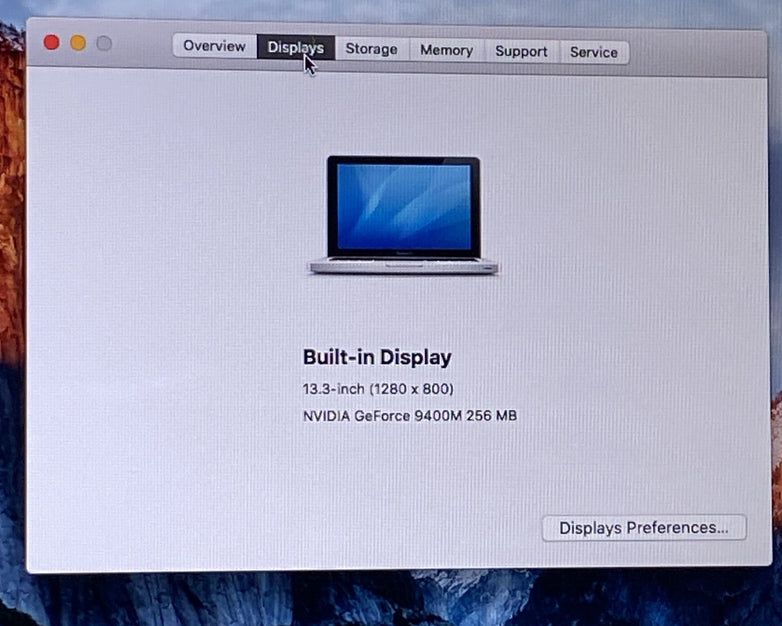Minimize window with yellow button
The height and width of the screenshot is (626, 782).
point(78,43)
